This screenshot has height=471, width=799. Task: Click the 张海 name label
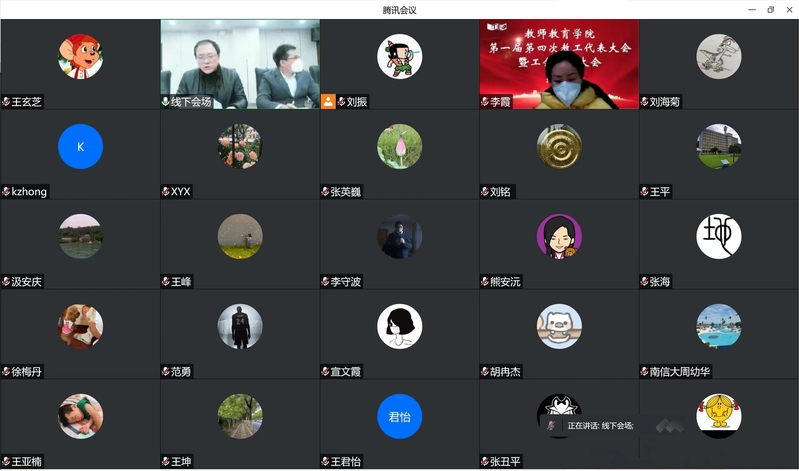(x=660, y=282)
